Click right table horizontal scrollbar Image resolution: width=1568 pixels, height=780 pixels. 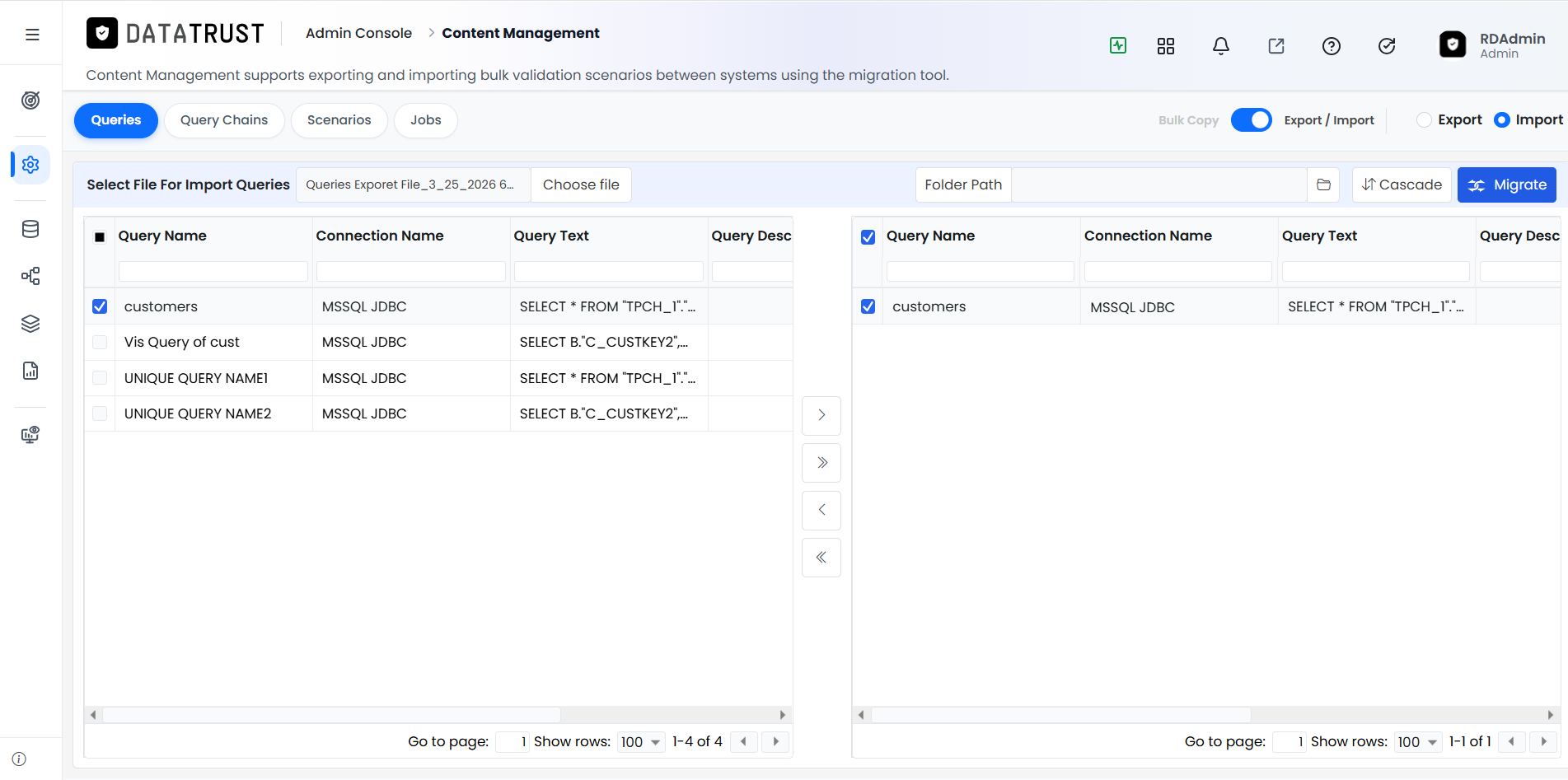(1060, 715)
